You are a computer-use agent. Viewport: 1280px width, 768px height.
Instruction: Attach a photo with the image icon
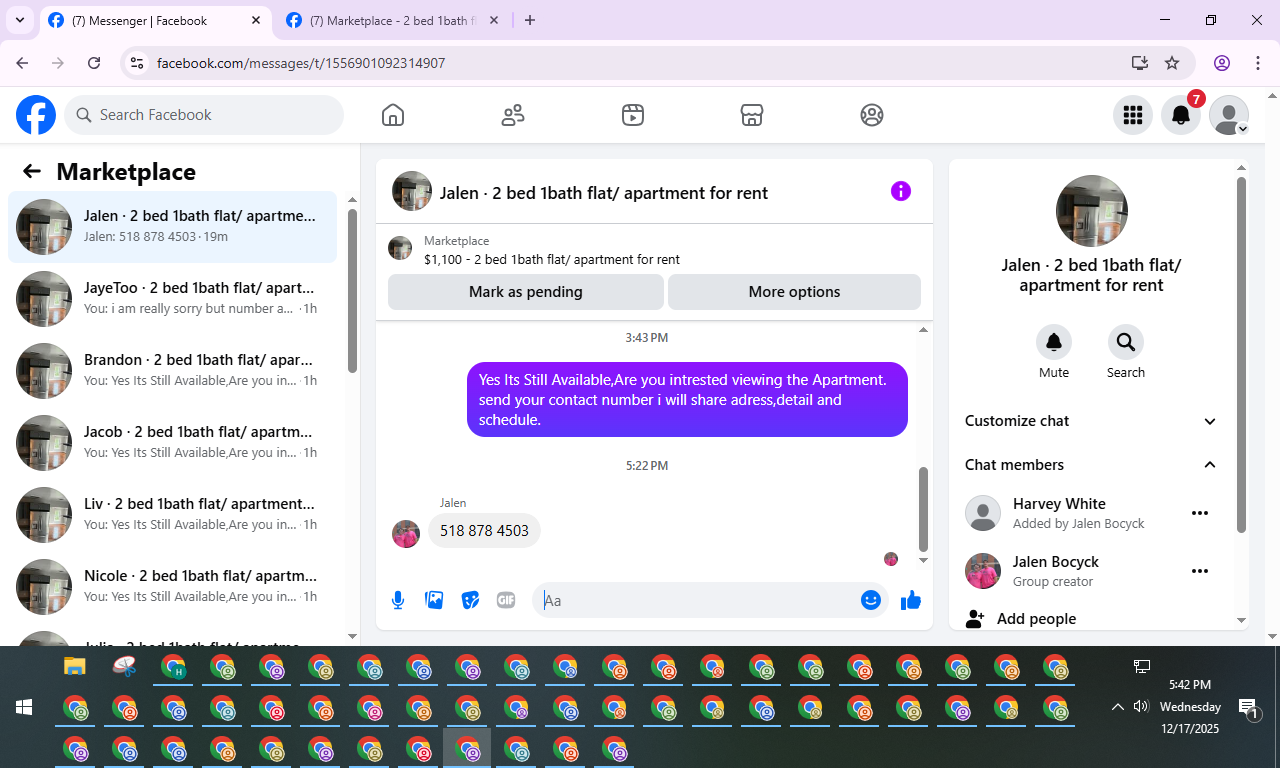(x=434, y=600)
